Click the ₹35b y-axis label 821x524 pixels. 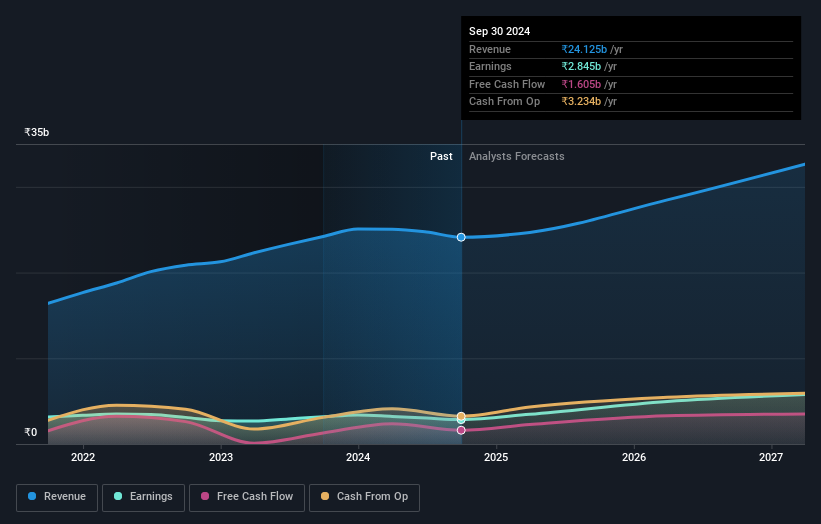pyautogui.click(x=37, y=132)
